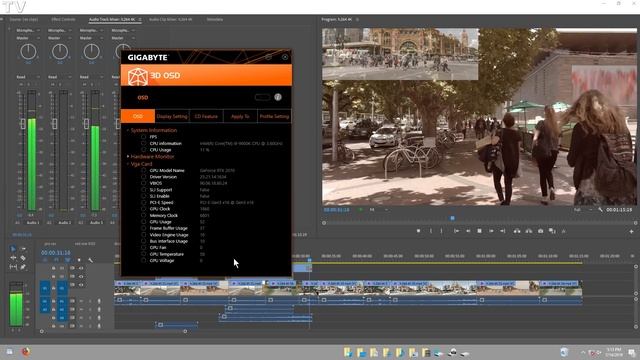Screen dimensions: 640x360
Task: Click the Extract button in Program monitor
Action: click(x=529, y=231)
